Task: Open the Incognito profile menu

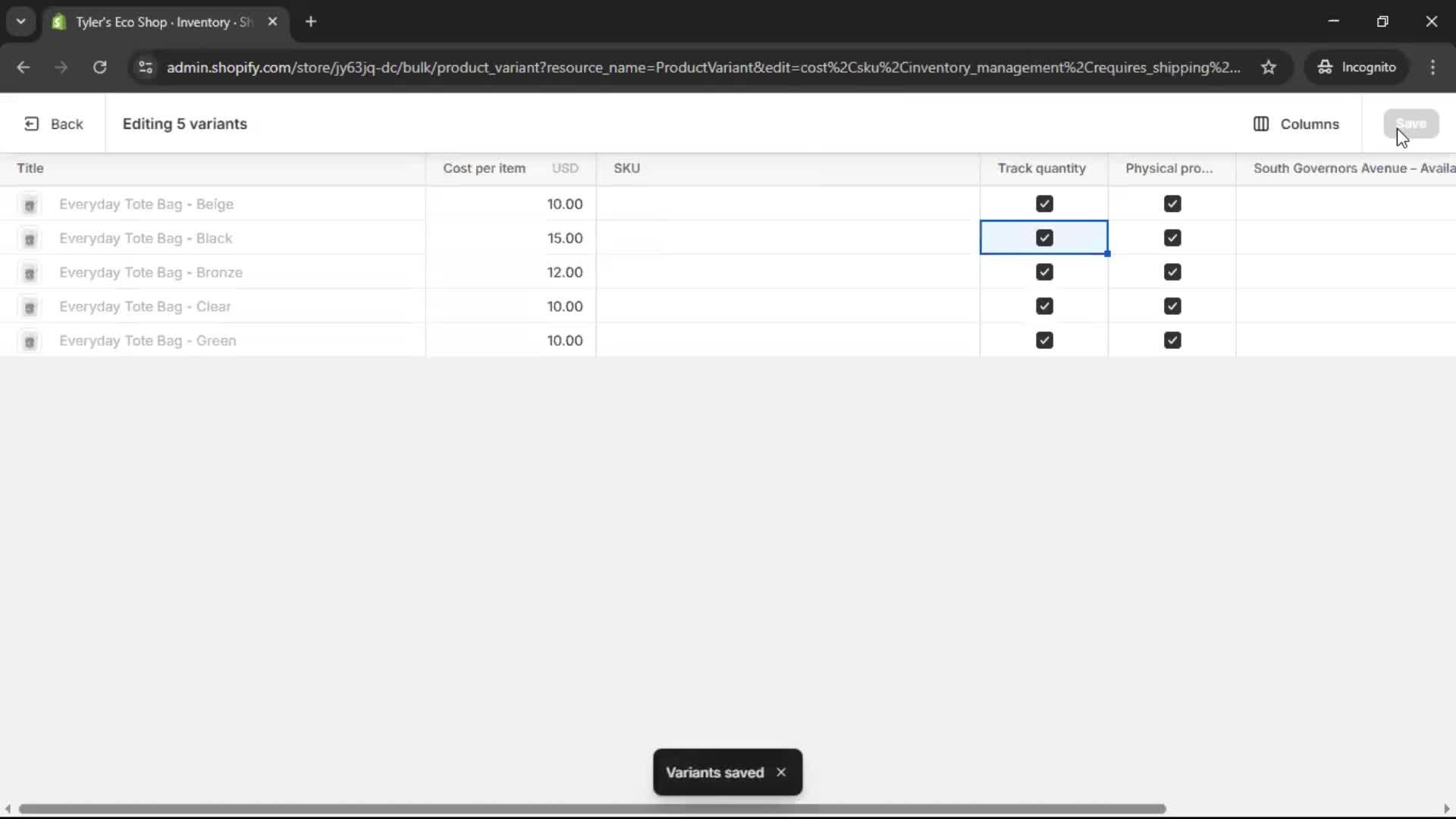Action: tap(1357, 67)
